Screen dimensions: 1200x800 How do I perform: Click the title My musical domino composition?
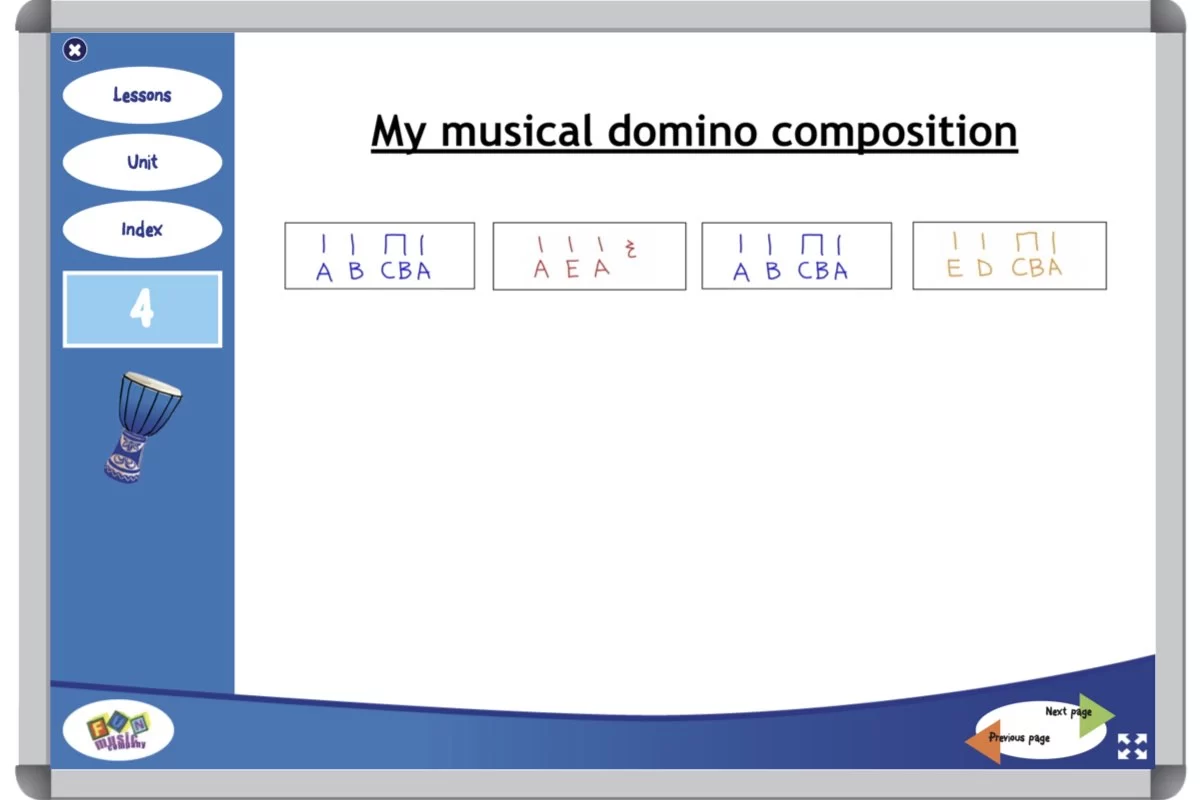[693, 130]
